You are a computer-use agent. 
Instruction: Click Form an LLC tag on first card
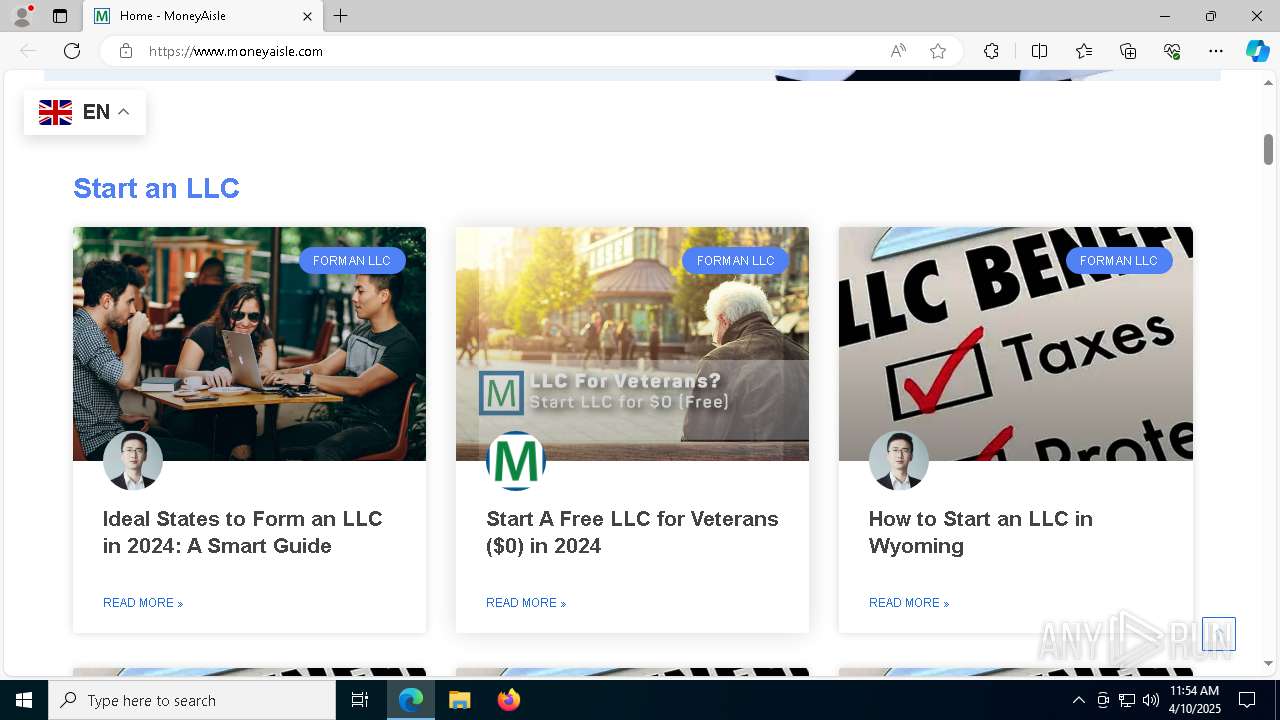(x=352, y=261)
